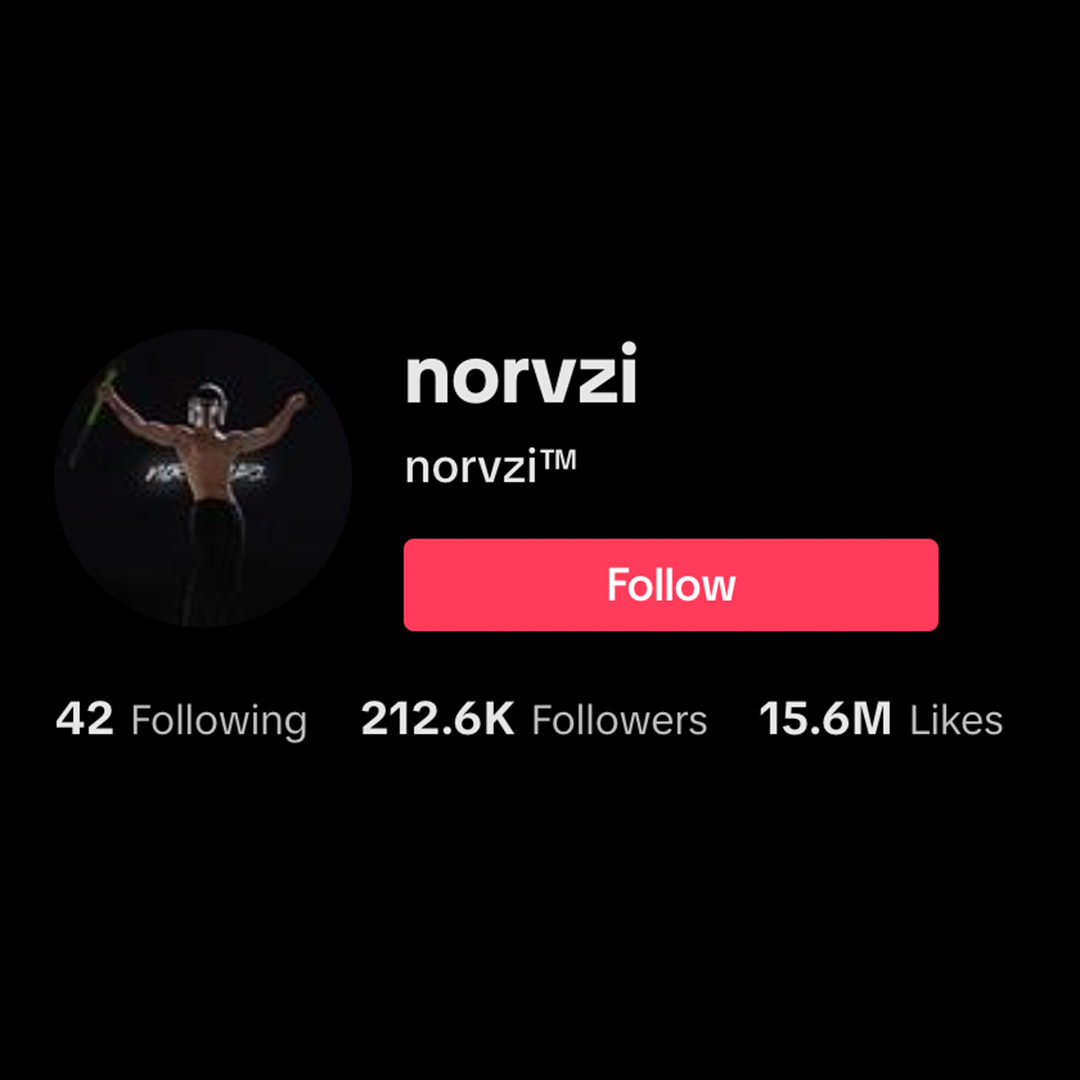Screen dimensions: 1080x1080
Task: Open the norvzi circular profile picture
Action: tap(203, 478)
